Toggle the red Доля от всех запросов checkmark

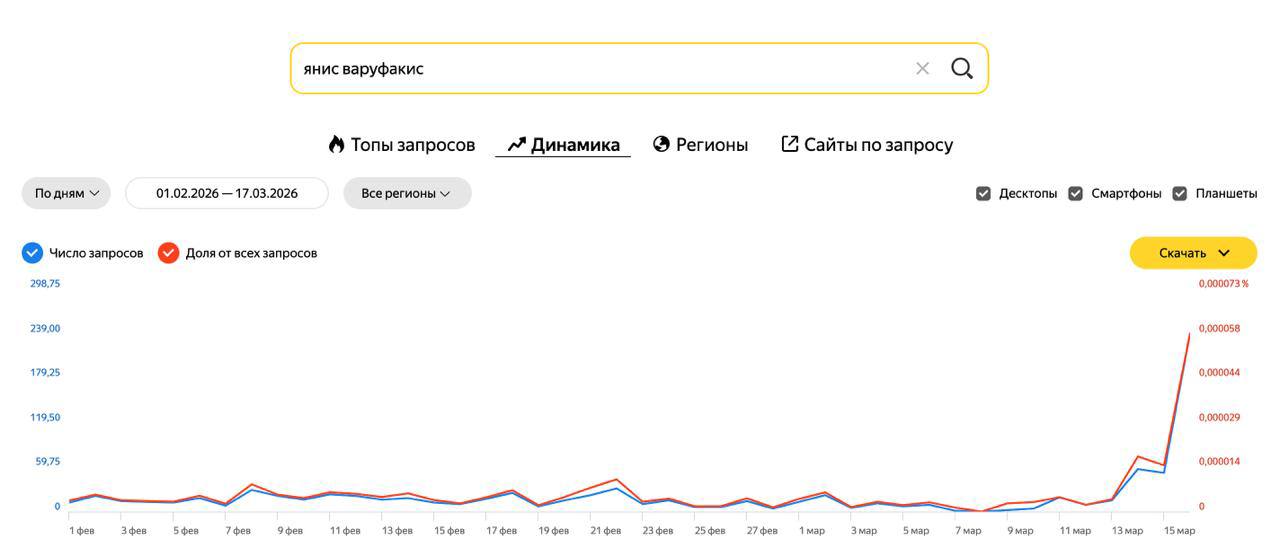click(168, 253)
